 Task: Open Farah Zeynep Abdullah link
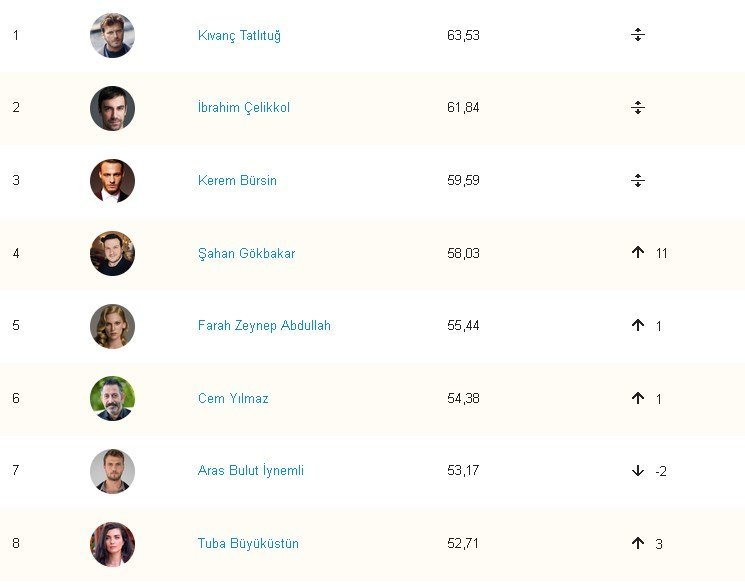click(x=264, y=326)
